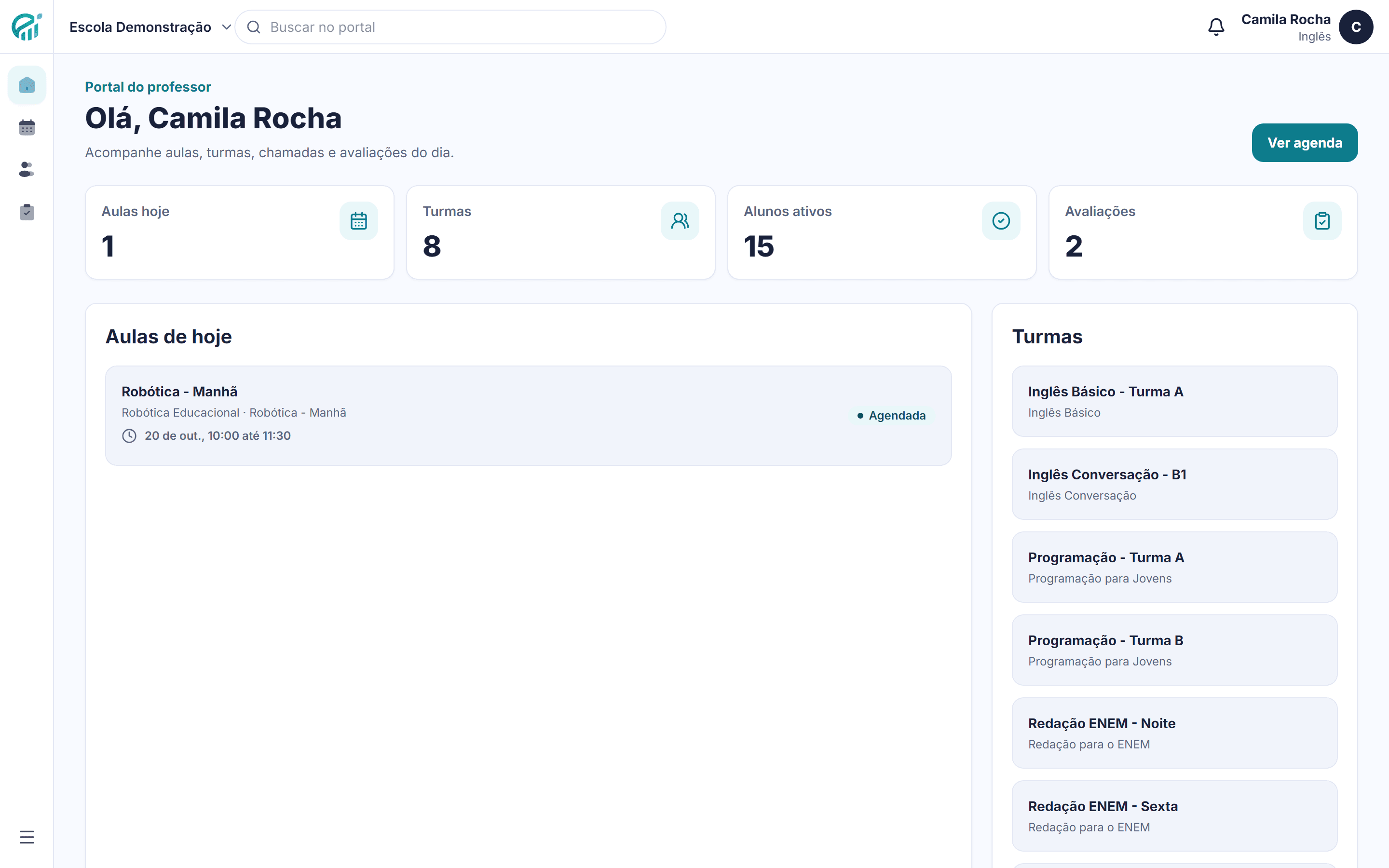The height and width of the screenshot is (868, 1389).
Task: Click the Ver agenda button
Action: tap(1305, 143)
